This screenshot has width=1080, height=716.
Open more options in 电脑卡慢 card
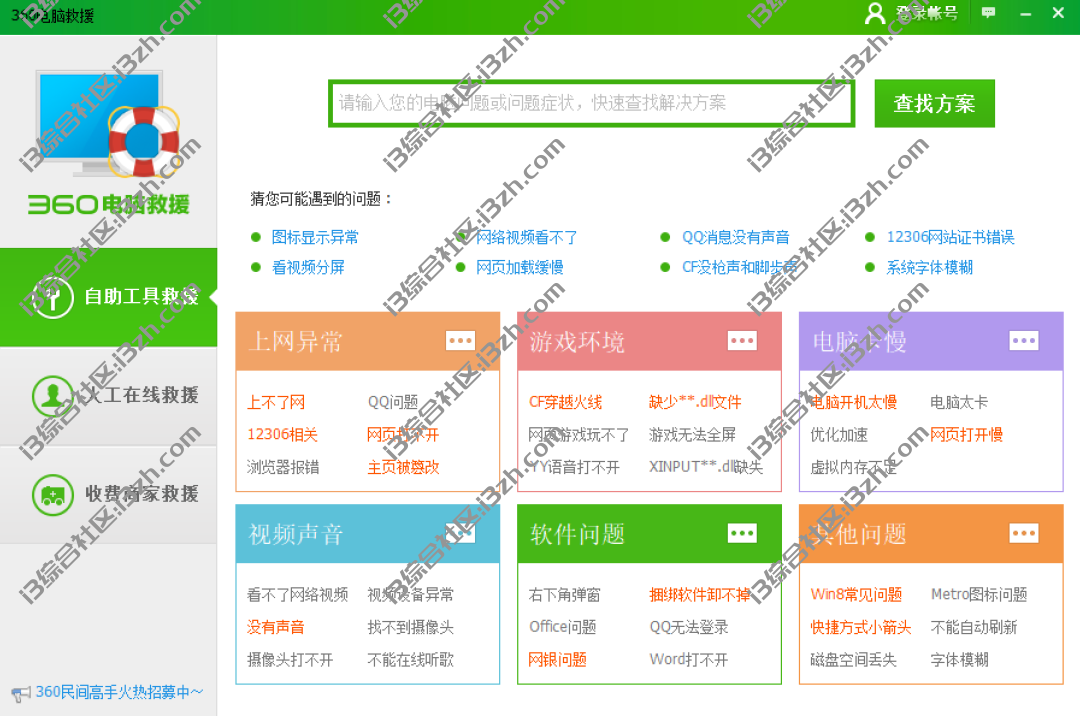pos(1024,341)
